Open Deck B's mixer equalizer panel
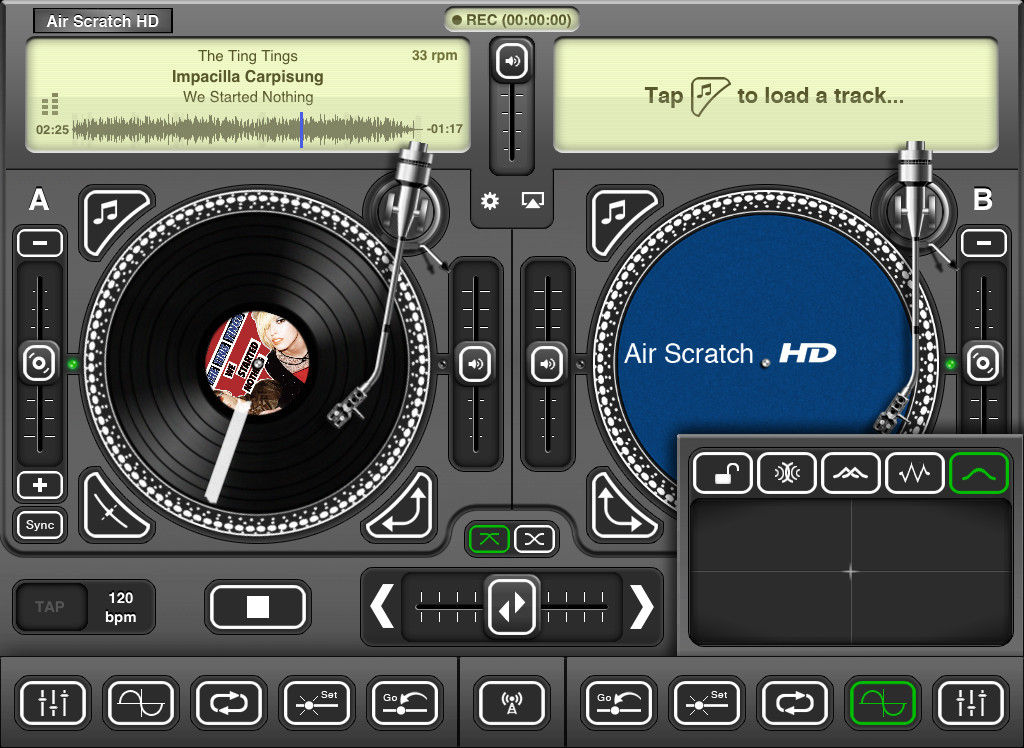The height and width of the screenshot is (748, 1024). pyautogui.click(x=971, y=702)
